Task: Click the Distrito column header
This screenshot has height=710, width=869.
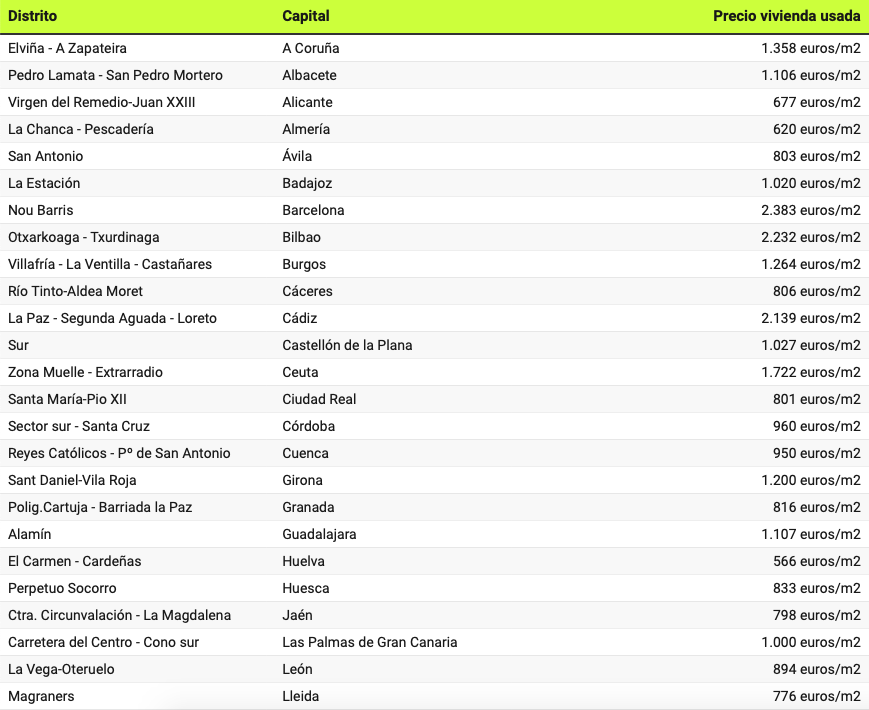Action: click(x=32, y=16)
